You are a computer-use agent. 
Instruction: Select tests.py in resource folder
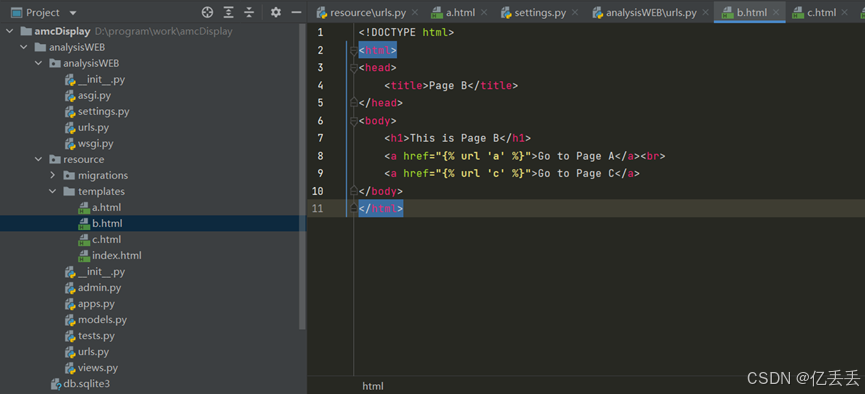point(97,336)
